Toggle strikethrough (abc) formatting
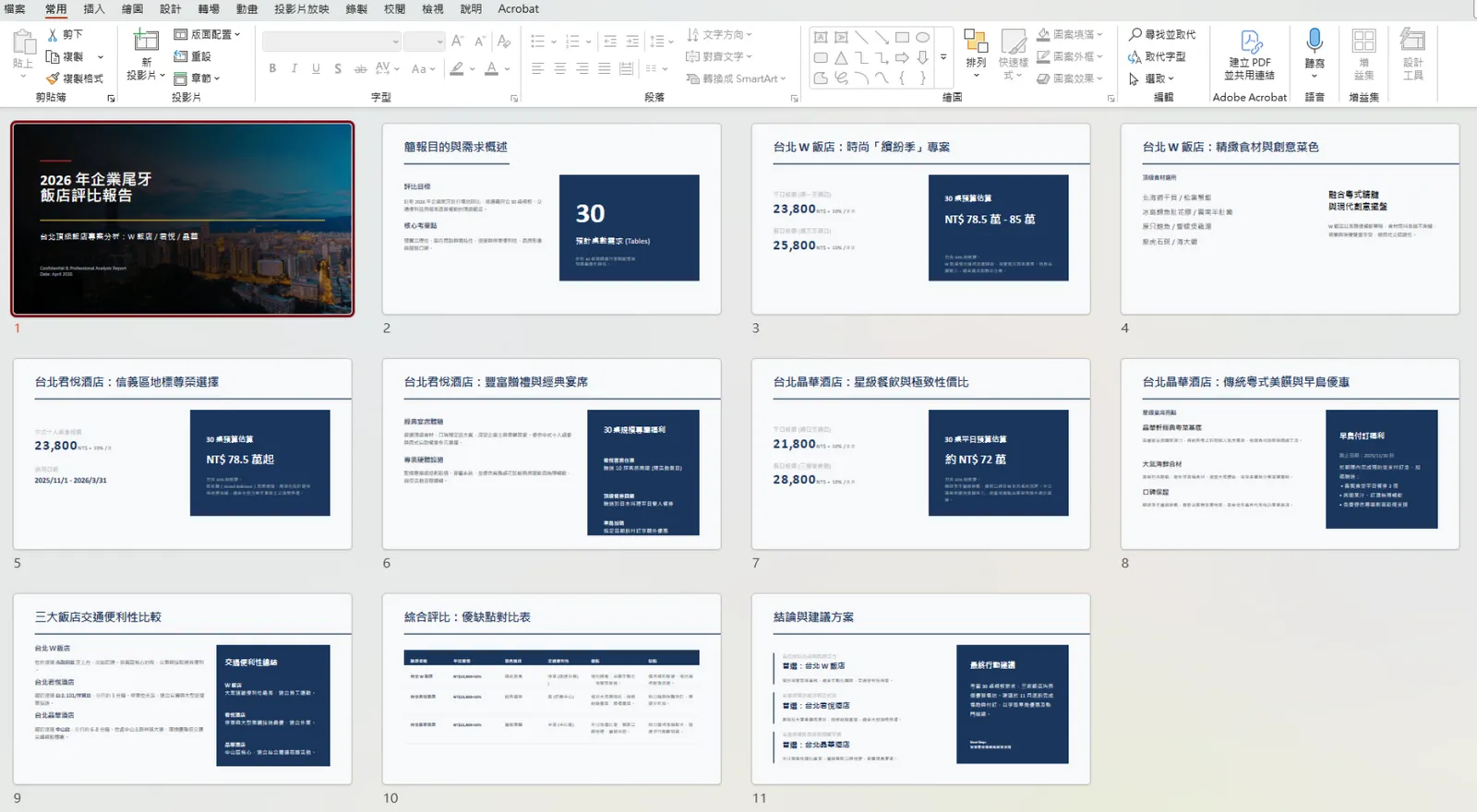 [x=360, y=68]
